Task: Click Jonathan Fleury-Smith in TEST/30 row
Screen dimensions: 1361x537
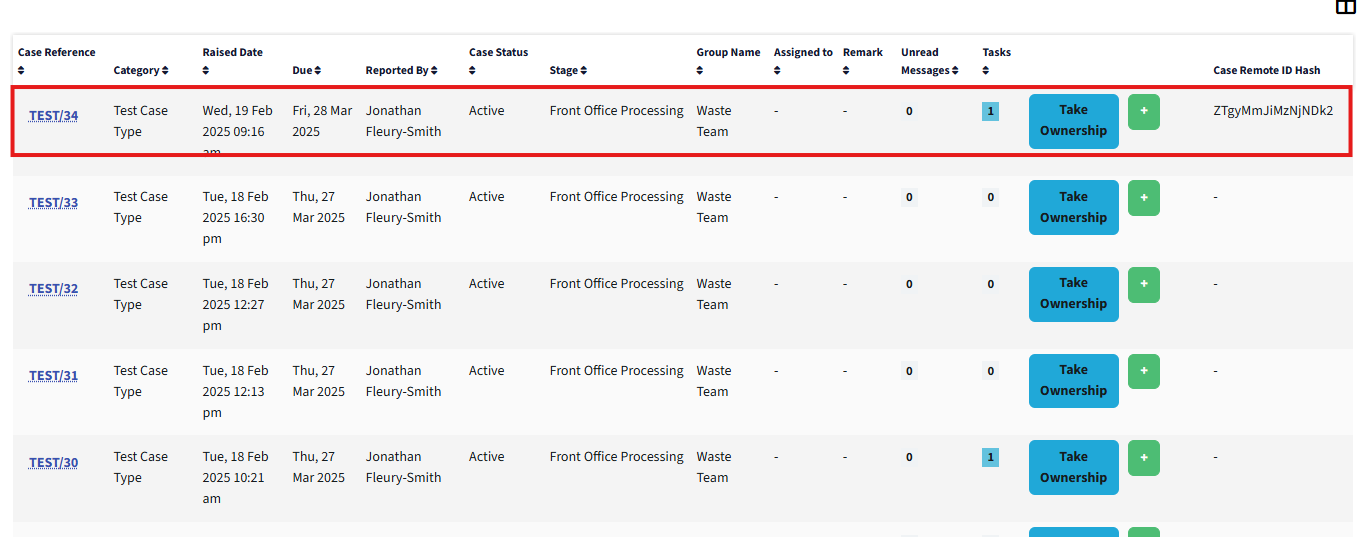Action: [403, 467]
